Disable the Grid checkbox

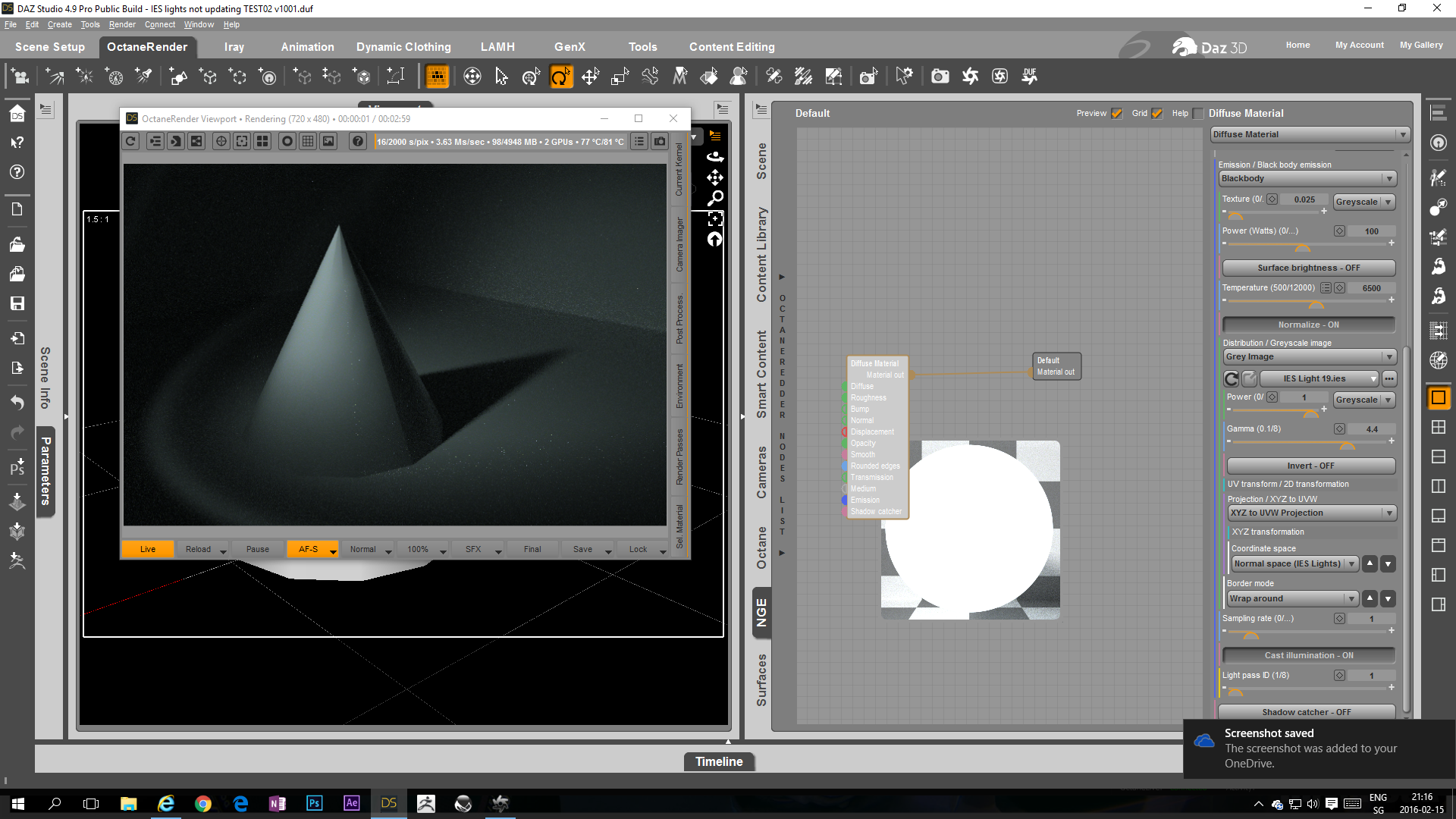coord(1156,114)
